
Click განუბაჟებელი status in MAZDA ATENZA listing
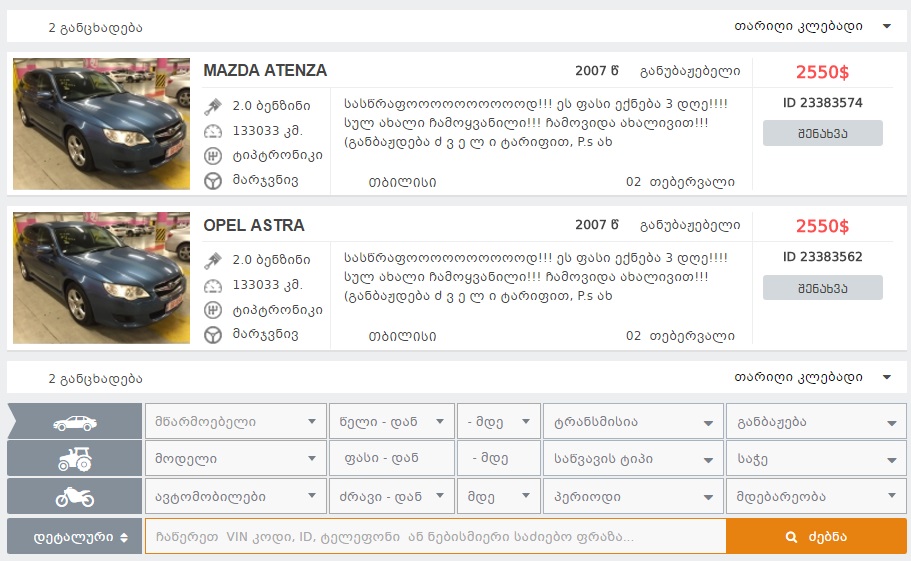click(x=690, y=71)
